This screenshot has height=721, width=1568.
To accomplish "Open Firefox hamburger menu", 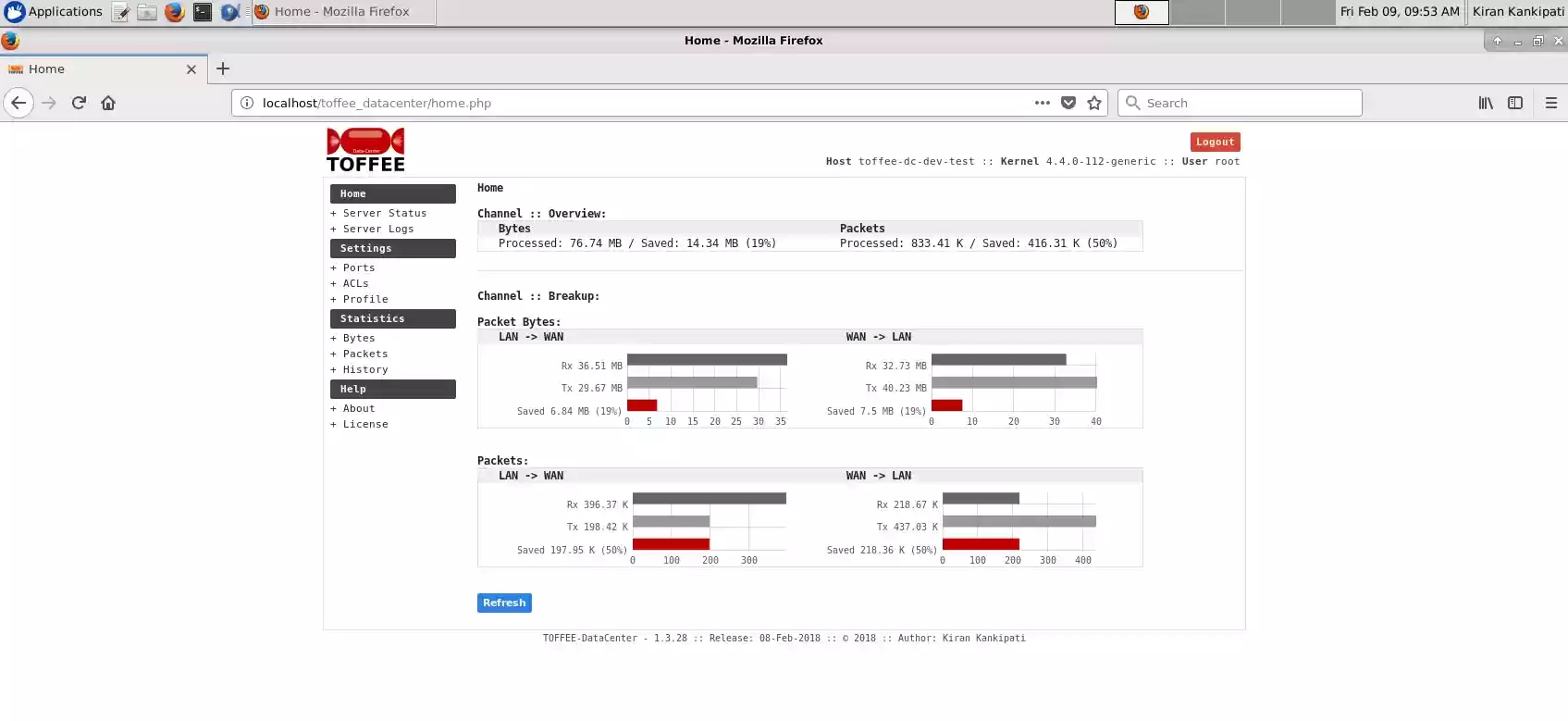I will tap(1551, 103).
